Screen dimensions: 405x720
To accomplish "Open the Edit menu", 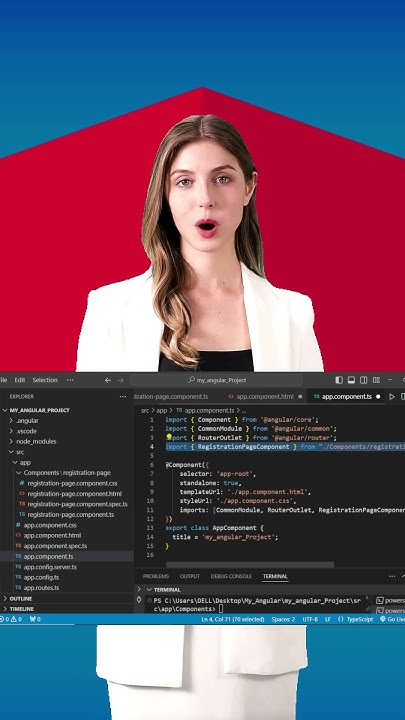I will click(x=20, y=380).
